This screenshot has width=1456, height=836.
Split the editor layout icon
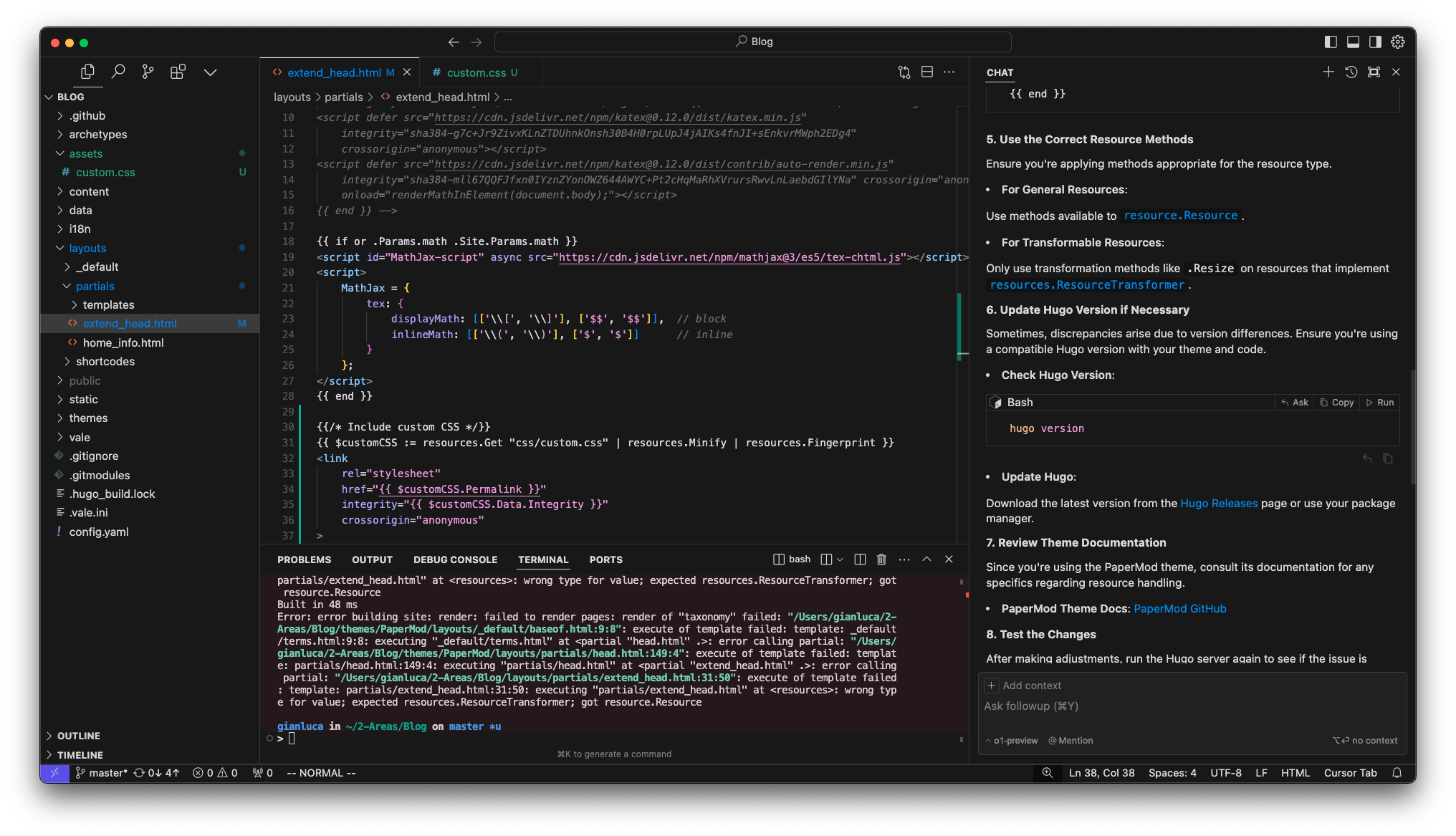pos(927,72)
